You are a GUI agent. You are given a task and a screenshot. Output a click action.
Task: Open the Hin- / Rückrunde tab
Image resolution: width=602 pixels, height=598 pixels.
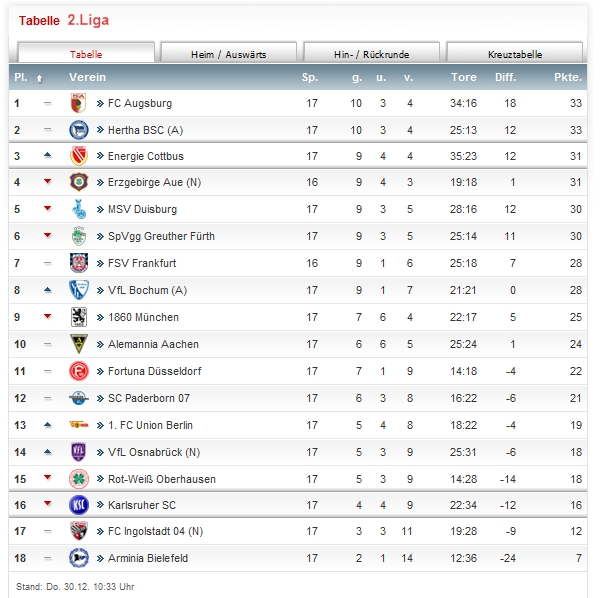(371, 54)
